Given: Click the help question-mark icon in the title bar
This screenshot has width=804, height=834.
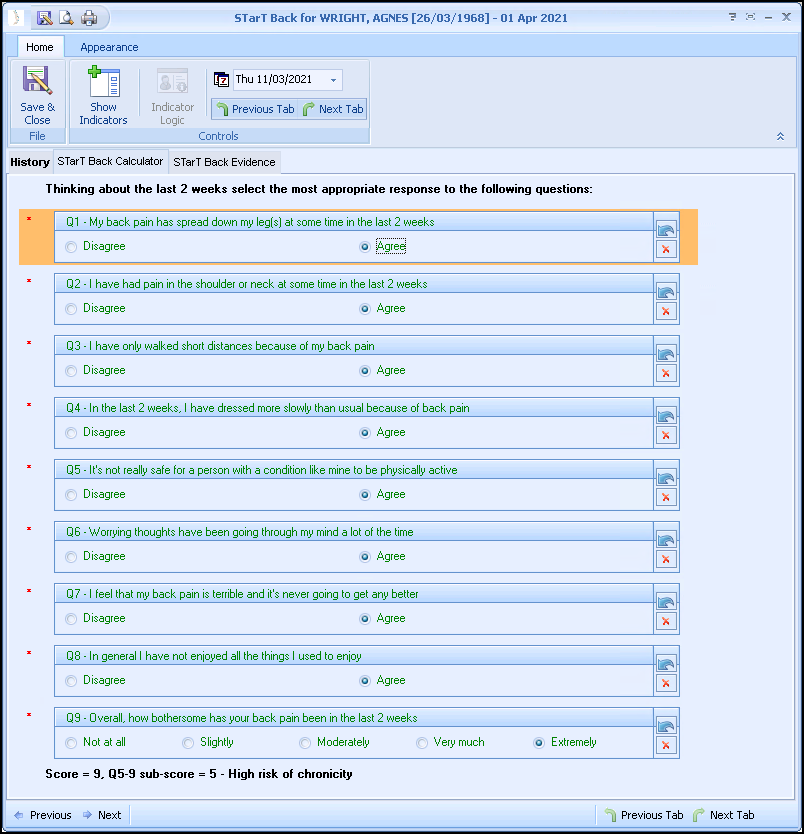Looking at the screenshot, I should (x=731, y=17).
